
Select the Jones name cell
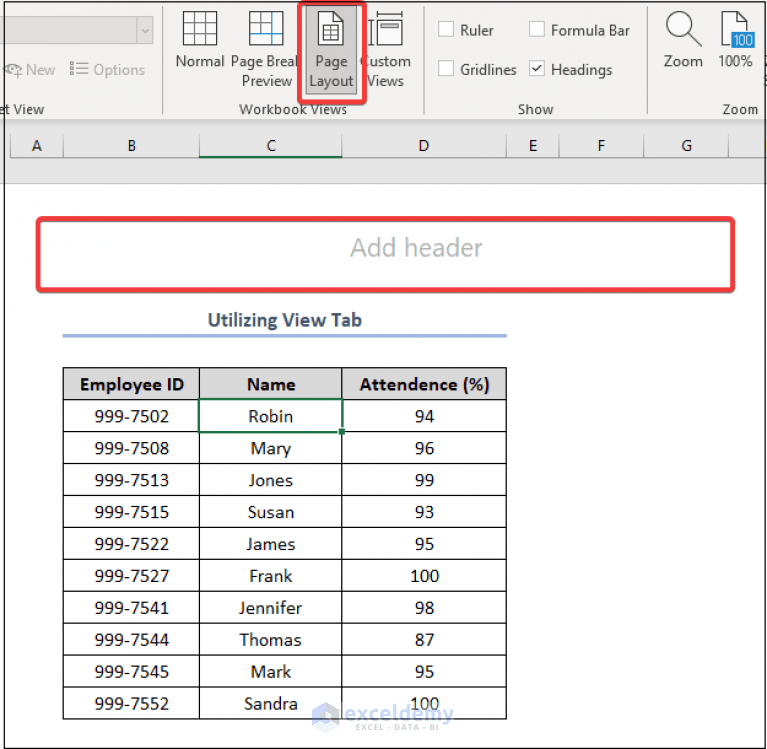(x=271, y=480)
